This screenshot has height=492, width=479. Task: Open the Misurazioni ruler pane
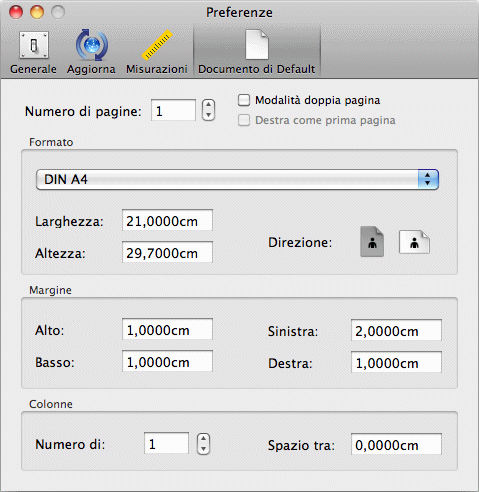[x=157, y=52]
